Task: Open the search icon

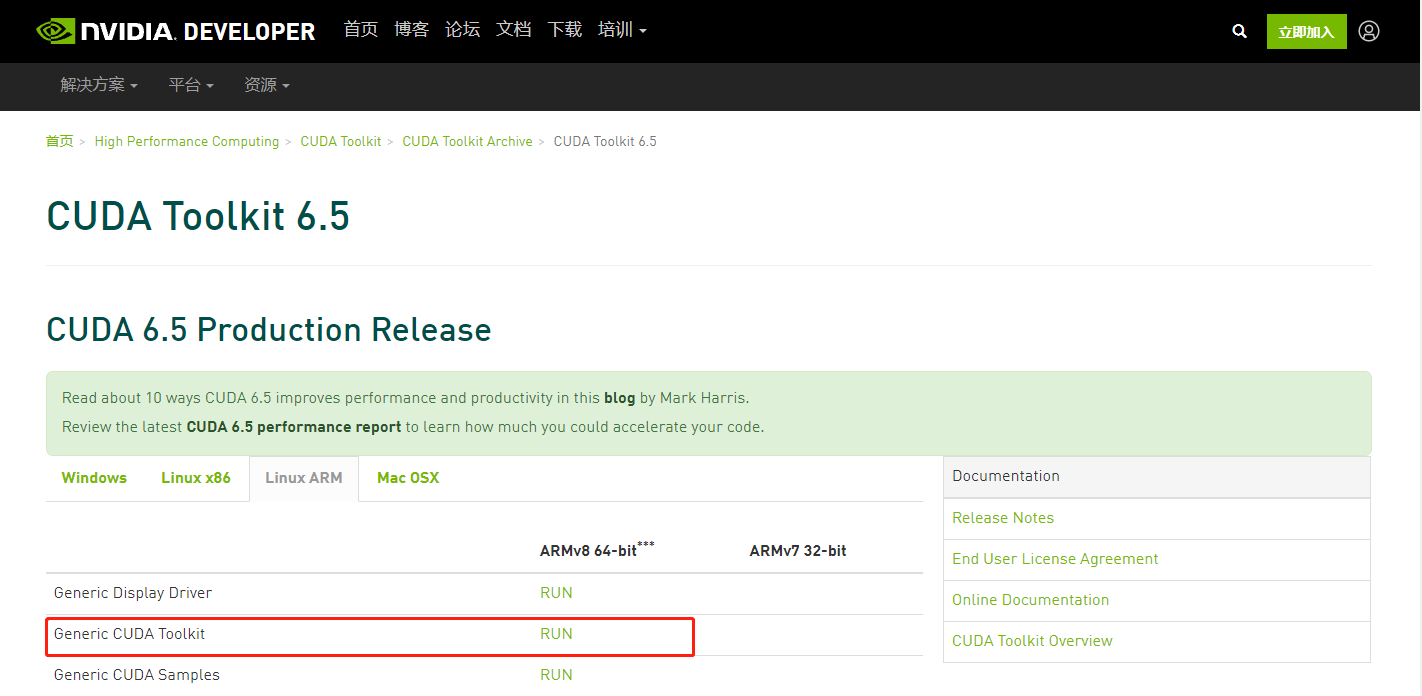Action: coord(1239,31)
